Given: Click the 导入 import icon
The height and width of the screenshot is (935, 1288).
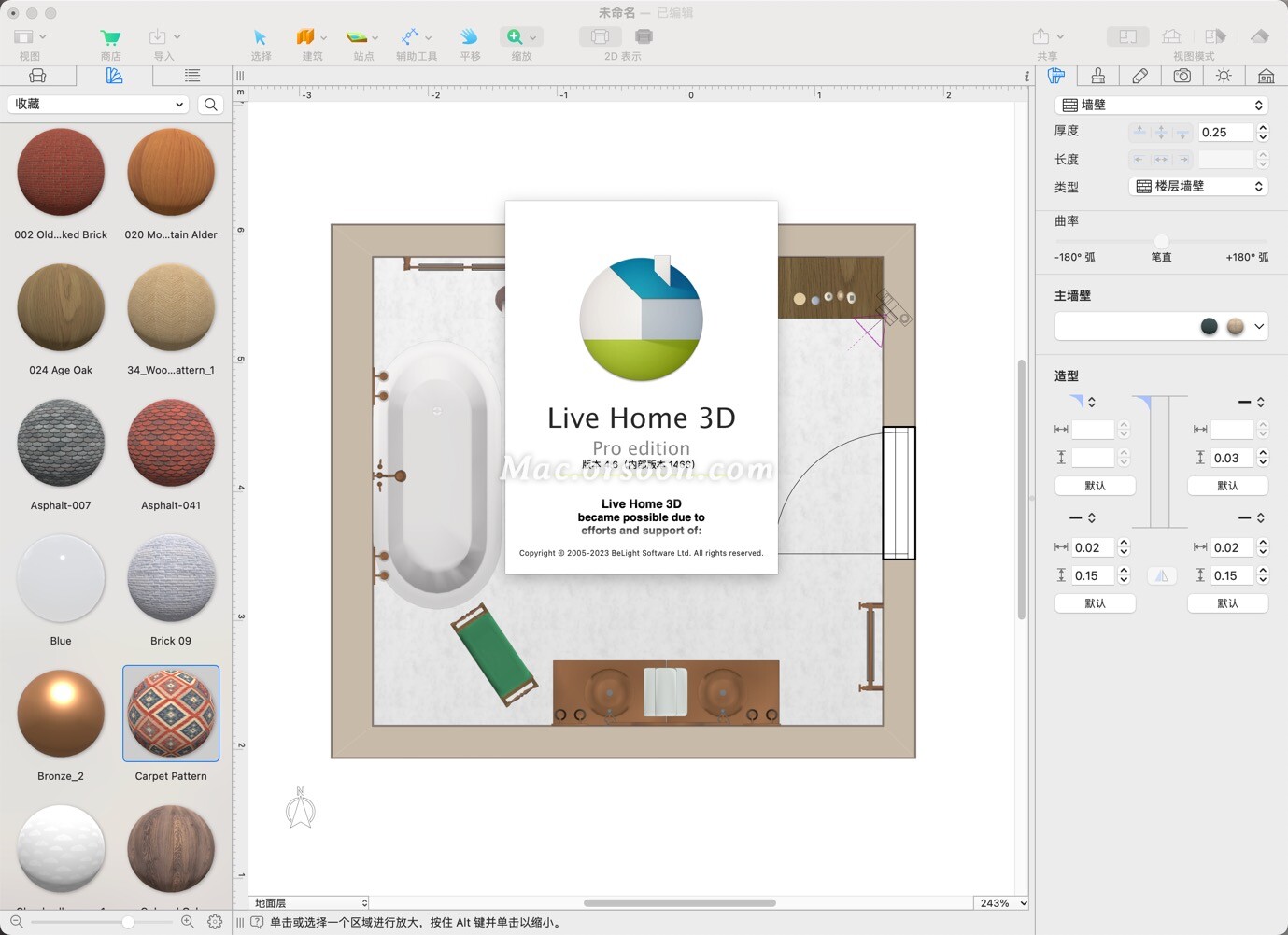Looking at the screenshot, I should 158,37.
